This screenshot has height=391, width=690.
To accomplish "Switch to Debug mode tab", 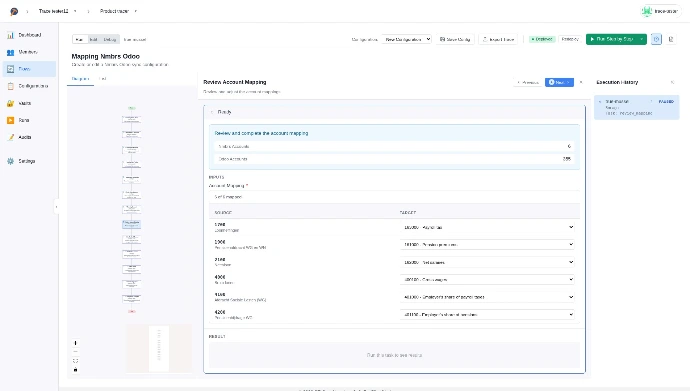I will [110, 40].
